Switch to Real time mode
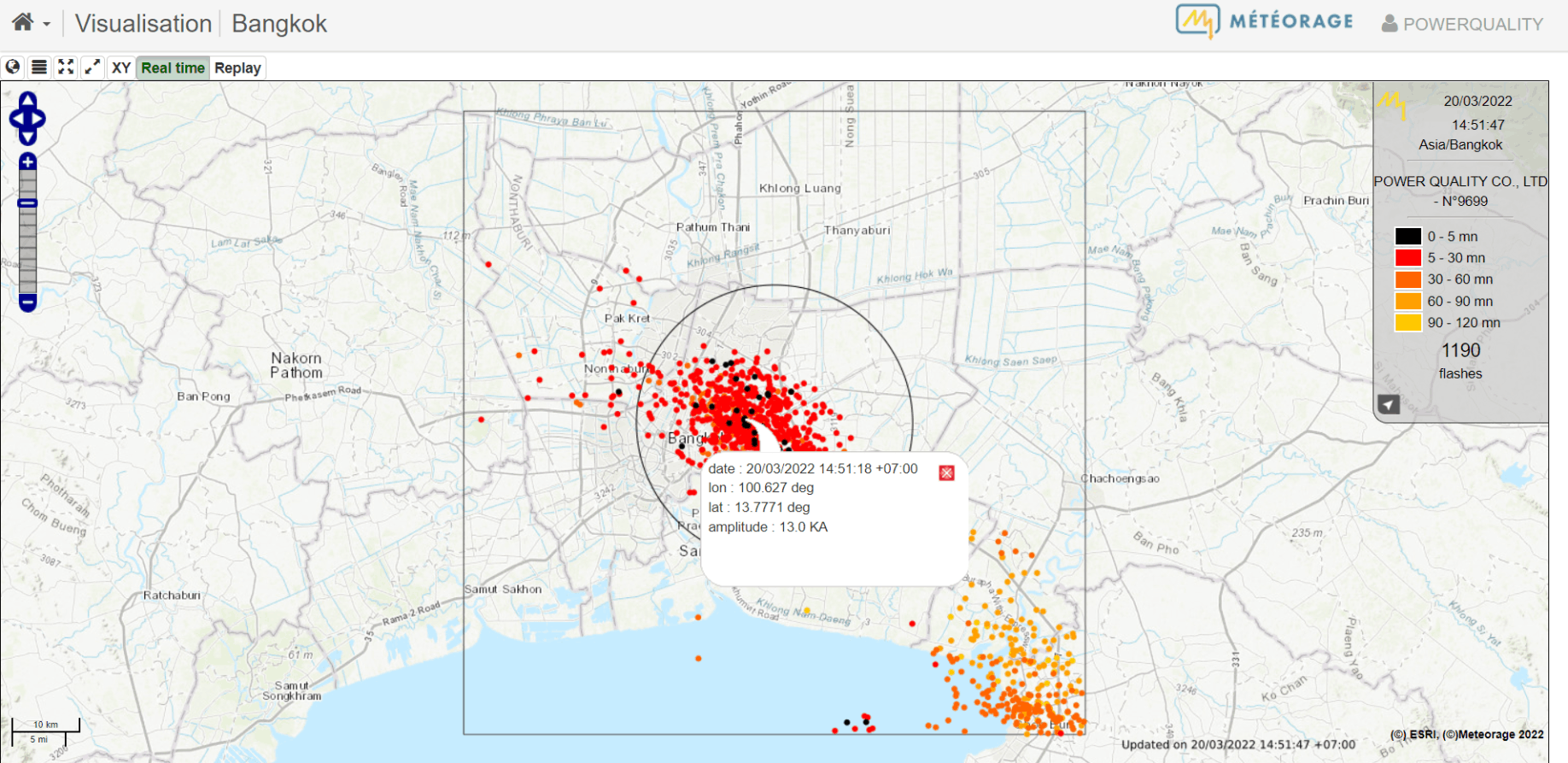This screenshot has height=763, width=1568. click(173, 67)
